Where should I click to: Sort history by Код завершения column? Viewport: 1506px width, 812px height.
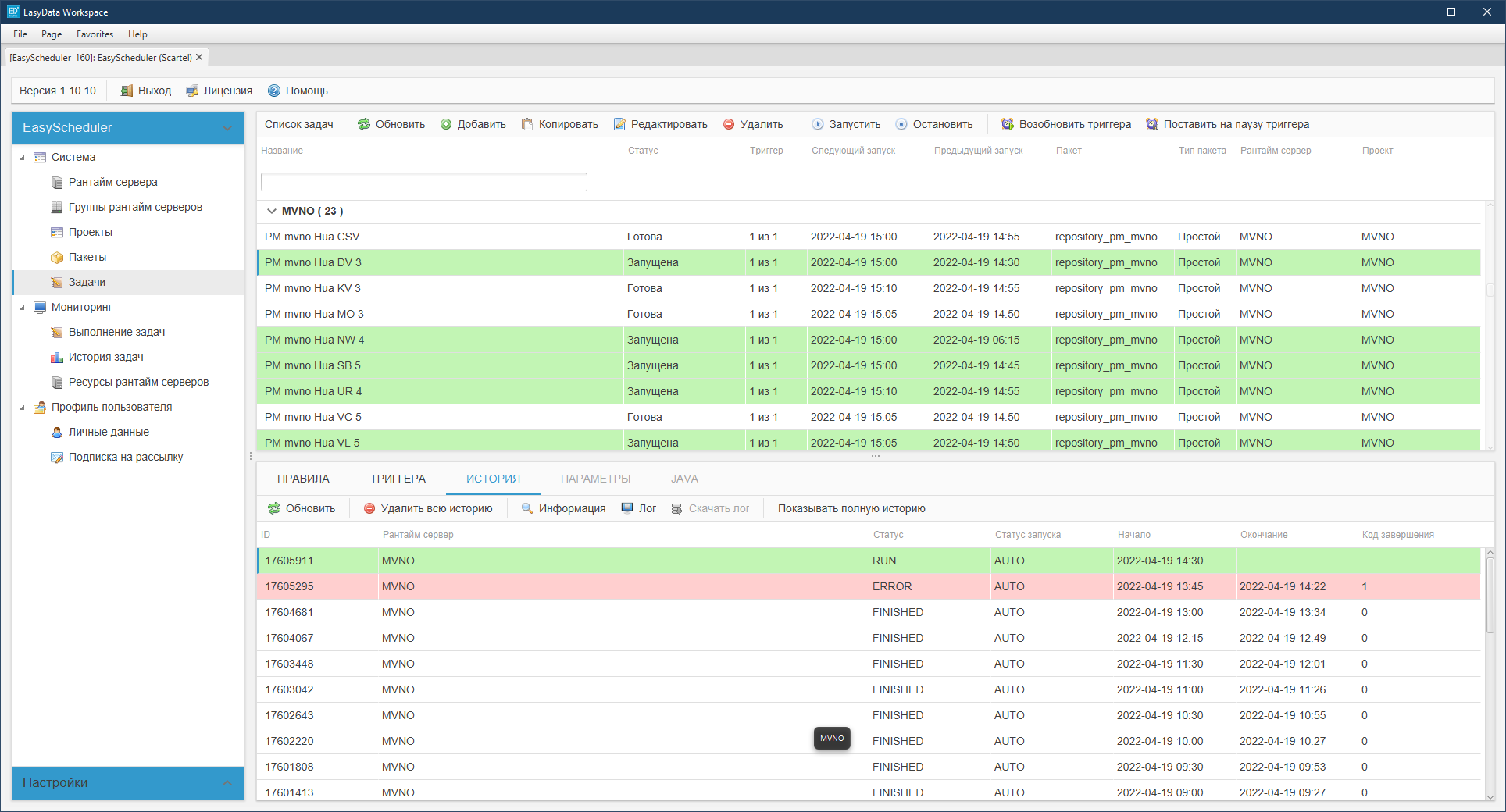[1397, 535]
